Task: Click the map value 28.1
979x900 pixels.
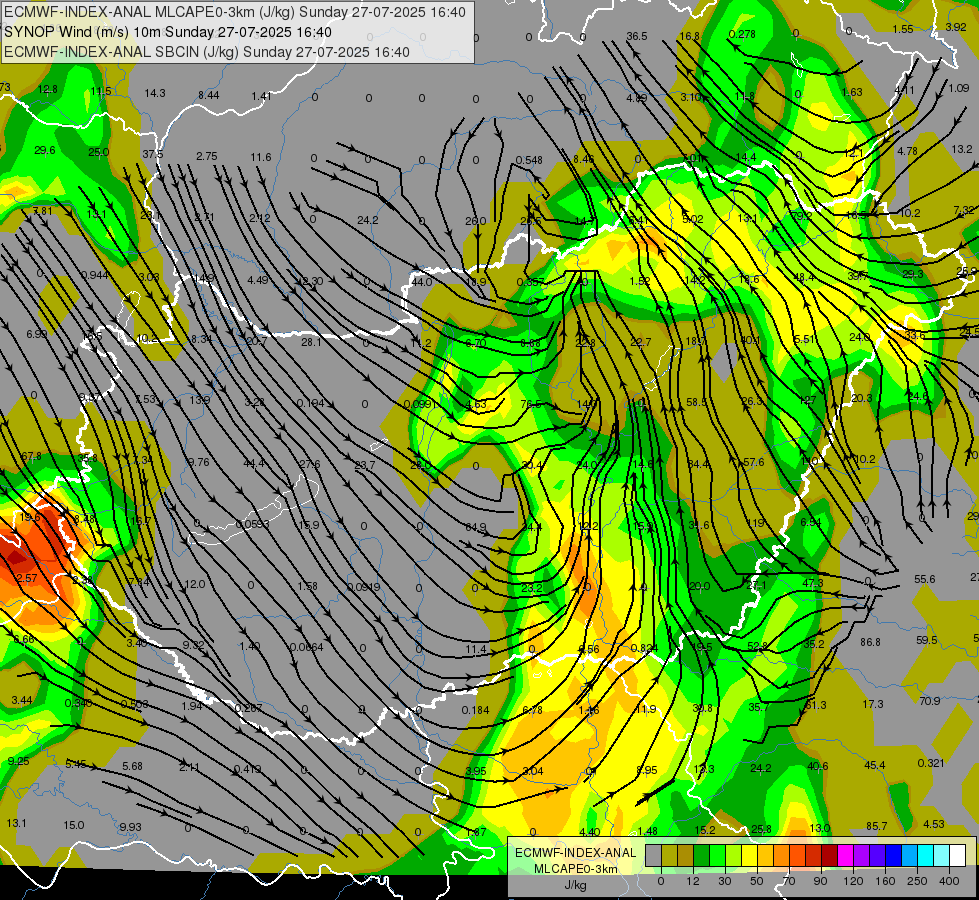Action: 311,342
